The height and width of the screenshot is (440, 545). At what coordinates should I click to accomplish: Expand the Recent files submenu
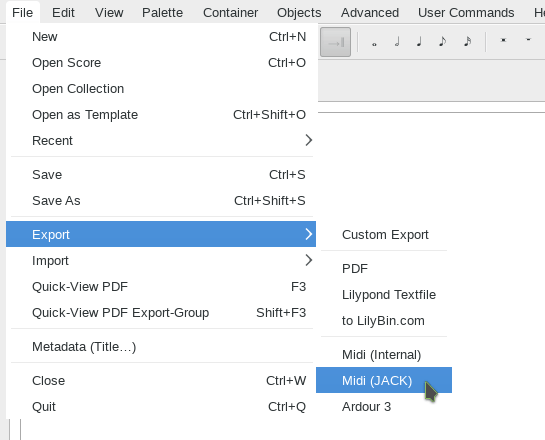(x=161, y=140)
